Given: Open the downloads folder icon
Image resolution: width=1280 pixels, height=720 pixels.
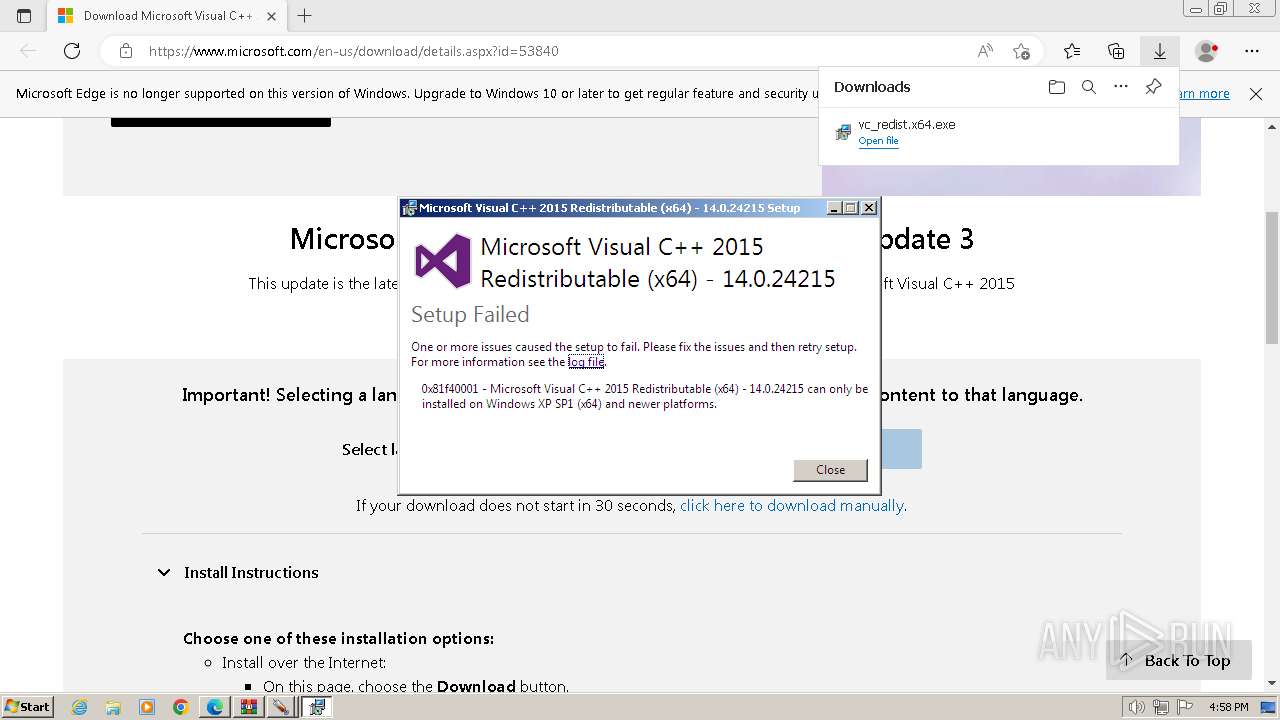Looking at the screenshot, I should pyautogui.click(x=1057, y=87).
